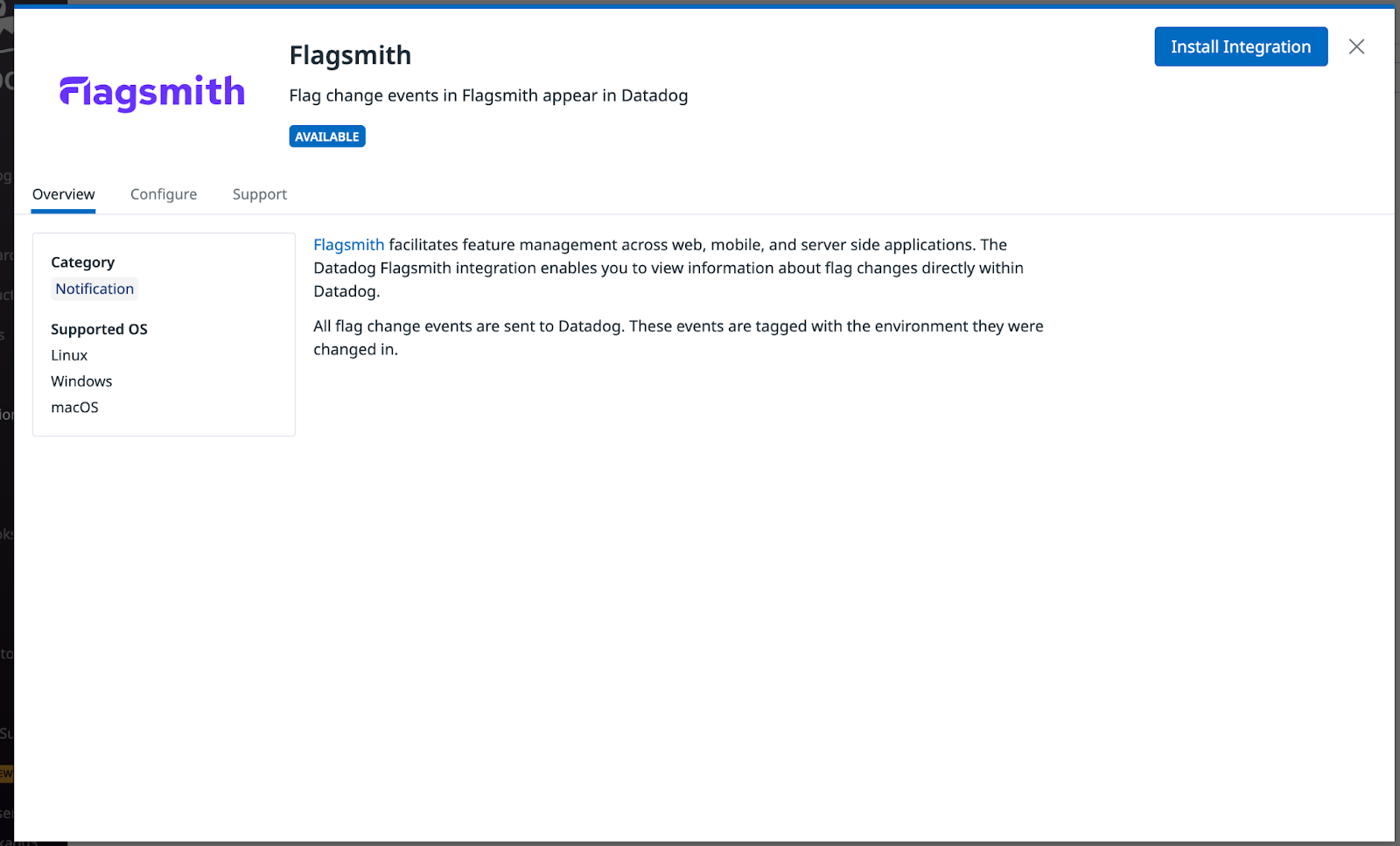Click the 'Flag change events in Flagsmith' subtitle
The height and width of the screenshot is (846, 1400).
(488, 95)
